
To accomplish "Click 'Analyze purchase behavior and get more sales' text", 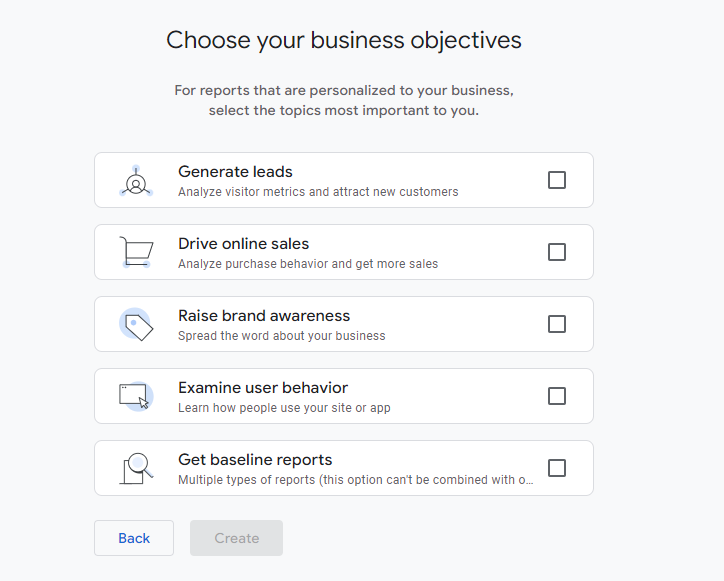I will tap(308, 264).
